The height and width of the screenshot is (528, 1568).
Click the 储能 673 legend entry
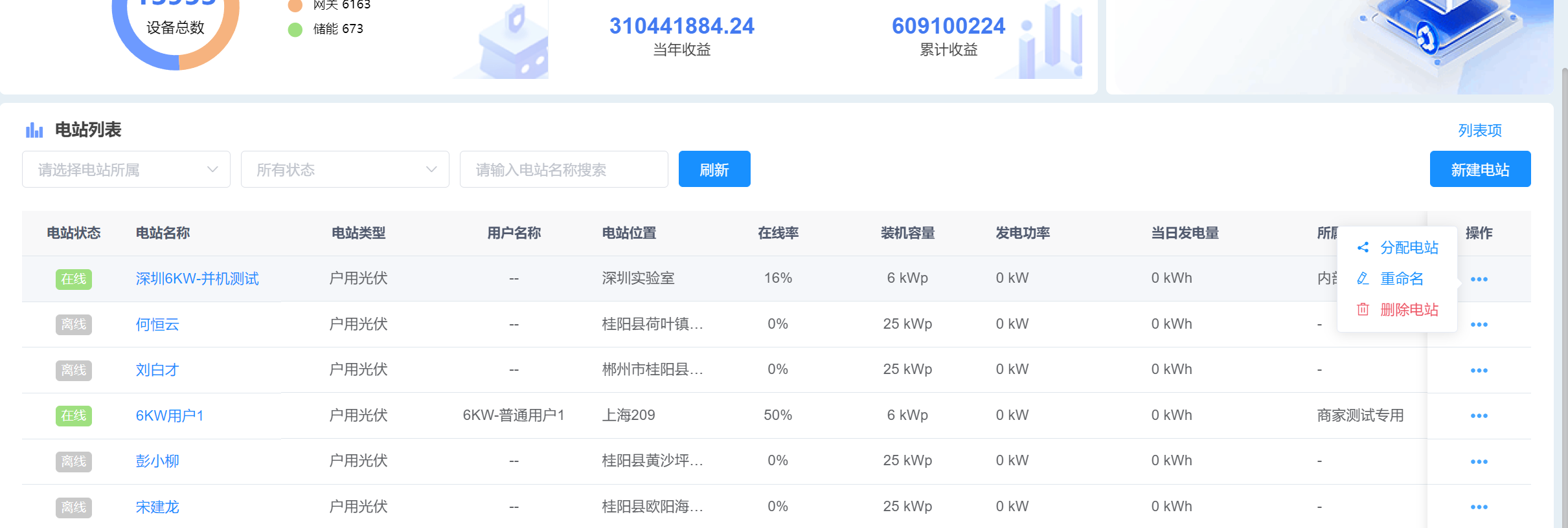(x=326, y=29)
